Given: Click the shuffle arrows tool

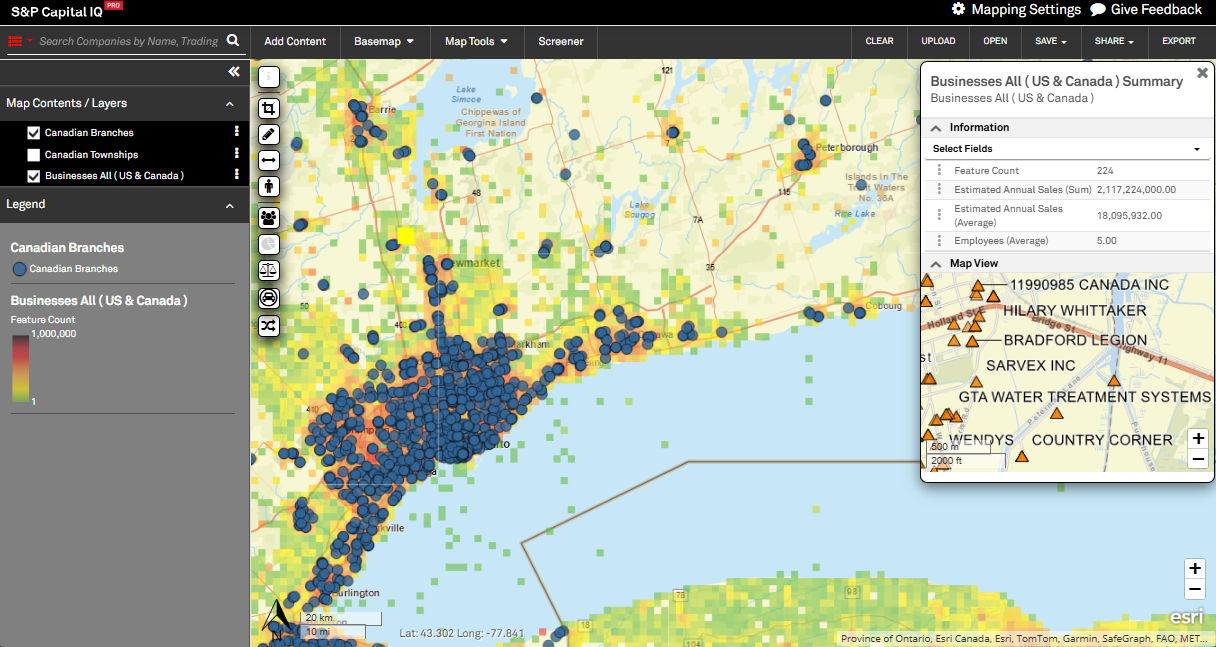Looking at the screenshot, I should point(269,326).
